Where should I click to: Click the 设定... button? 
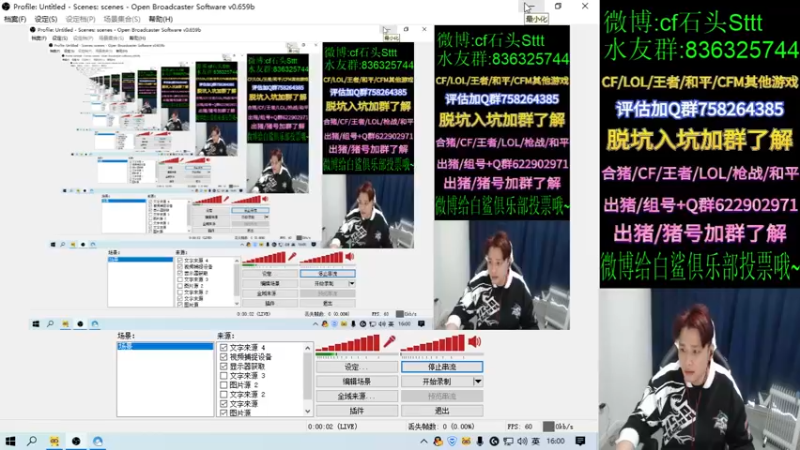(x=357, y=367)
